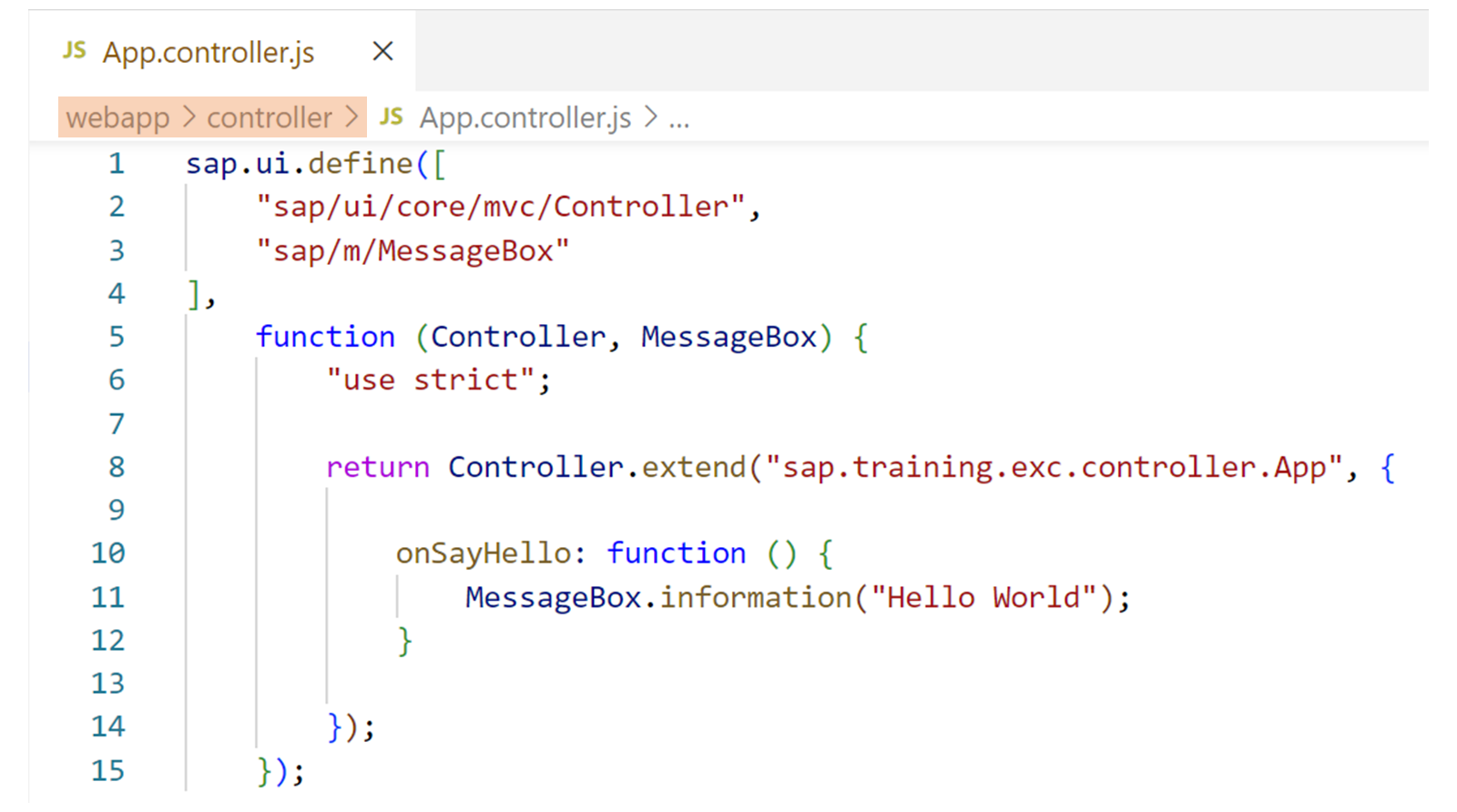The width and height of the screenshot is (1457, 812).
Task: Click line number 15 in the gutter
Action: click(107, 771)
